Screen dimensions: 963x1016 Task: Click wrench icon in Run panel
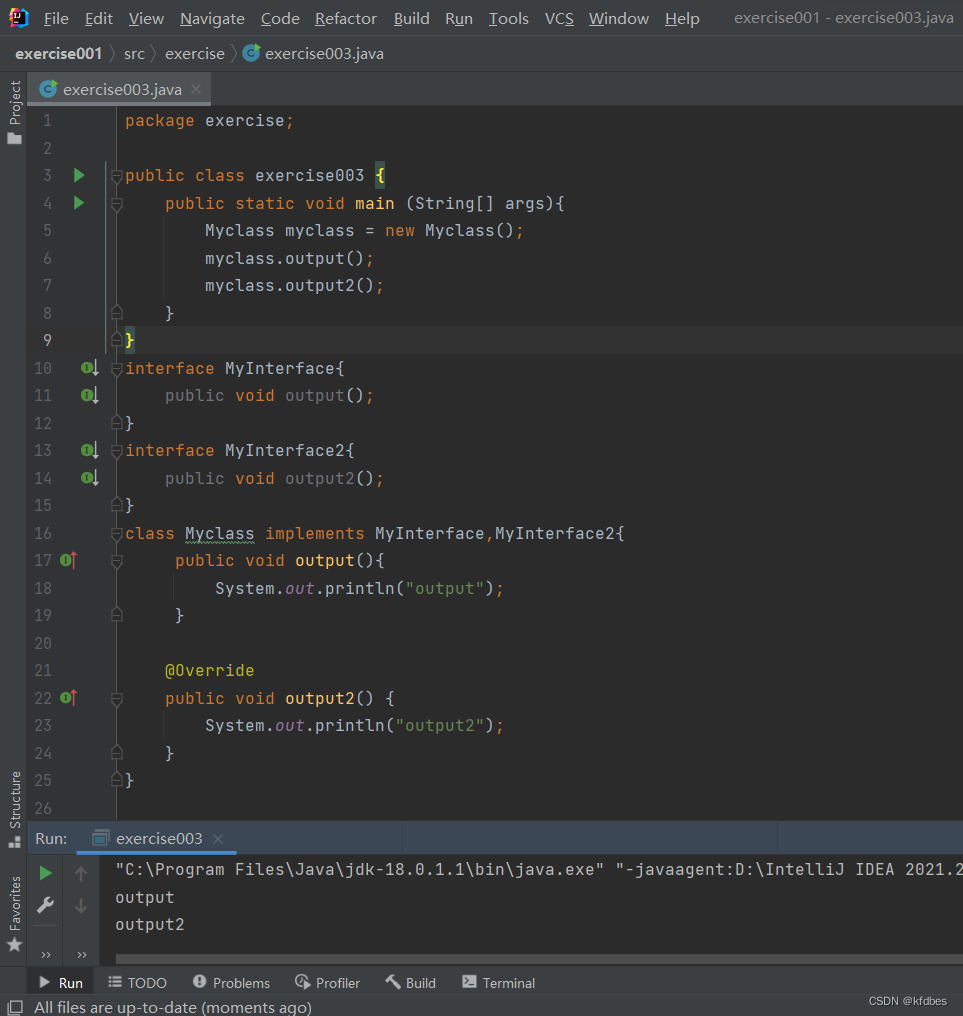[x=45, y=905]
